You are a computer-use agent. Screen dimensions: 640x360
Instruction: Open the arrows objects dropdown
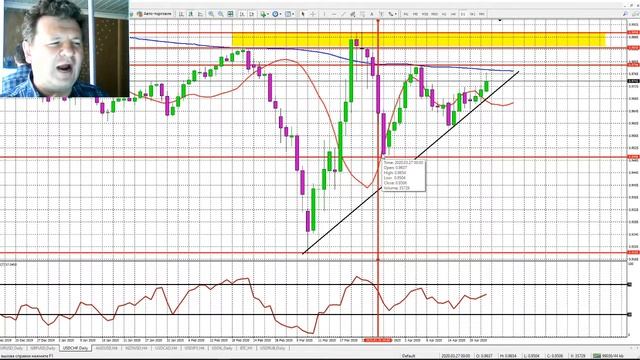(392, 14)
